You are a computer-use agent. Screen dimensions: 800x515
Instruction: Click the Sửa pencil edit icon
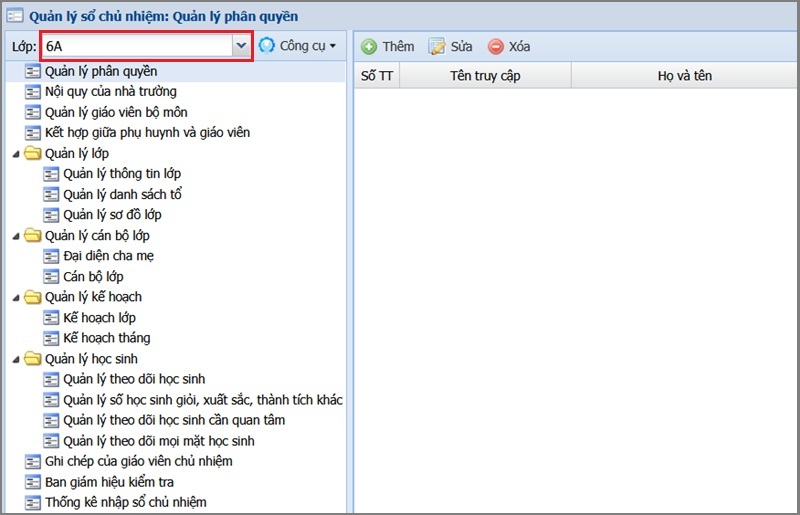point(437,46)
